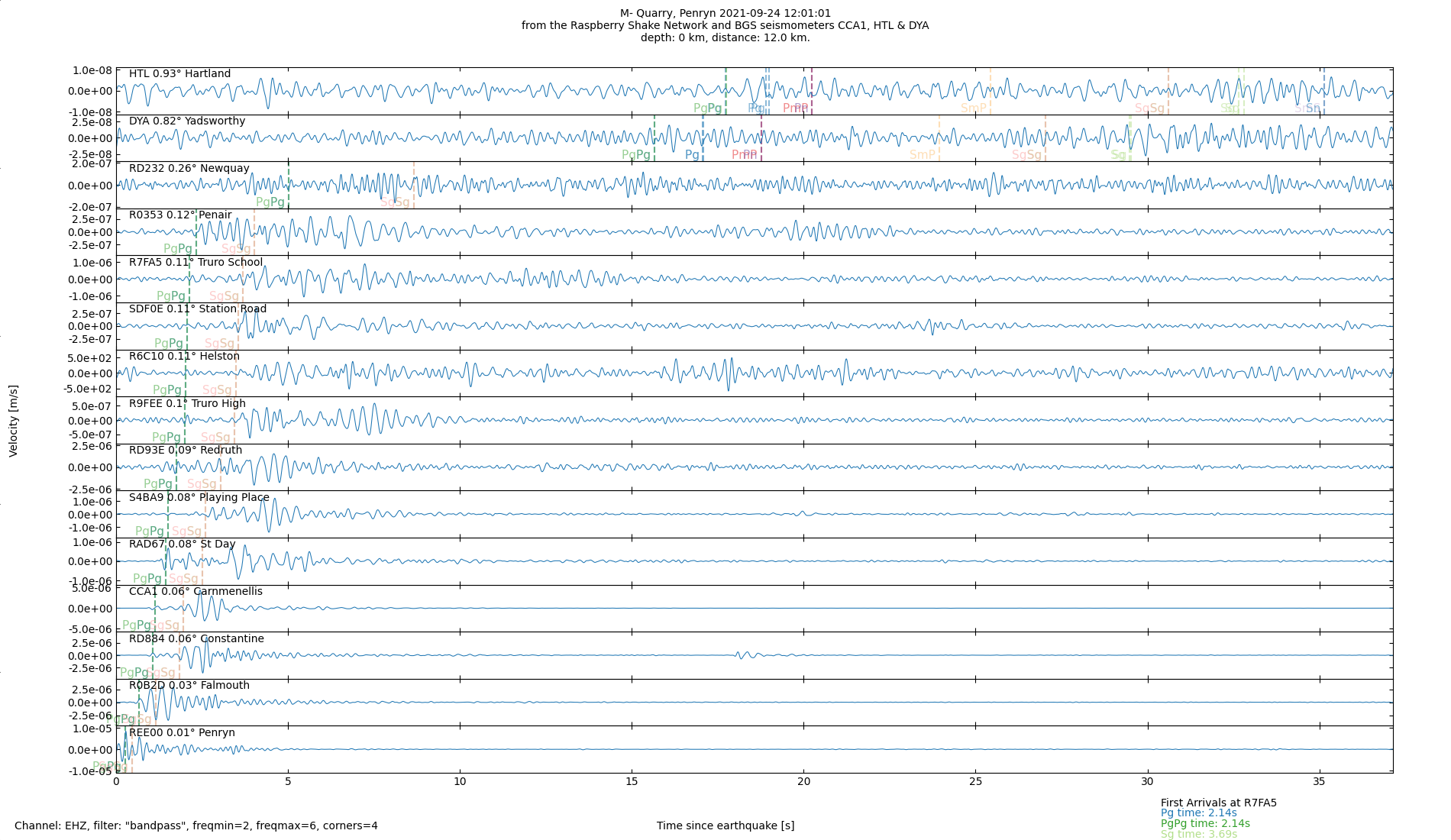Viewport: 1451px width, 840px height.
Task: Pick the x-axis tick label '25'
Action: tap(975, 782)
